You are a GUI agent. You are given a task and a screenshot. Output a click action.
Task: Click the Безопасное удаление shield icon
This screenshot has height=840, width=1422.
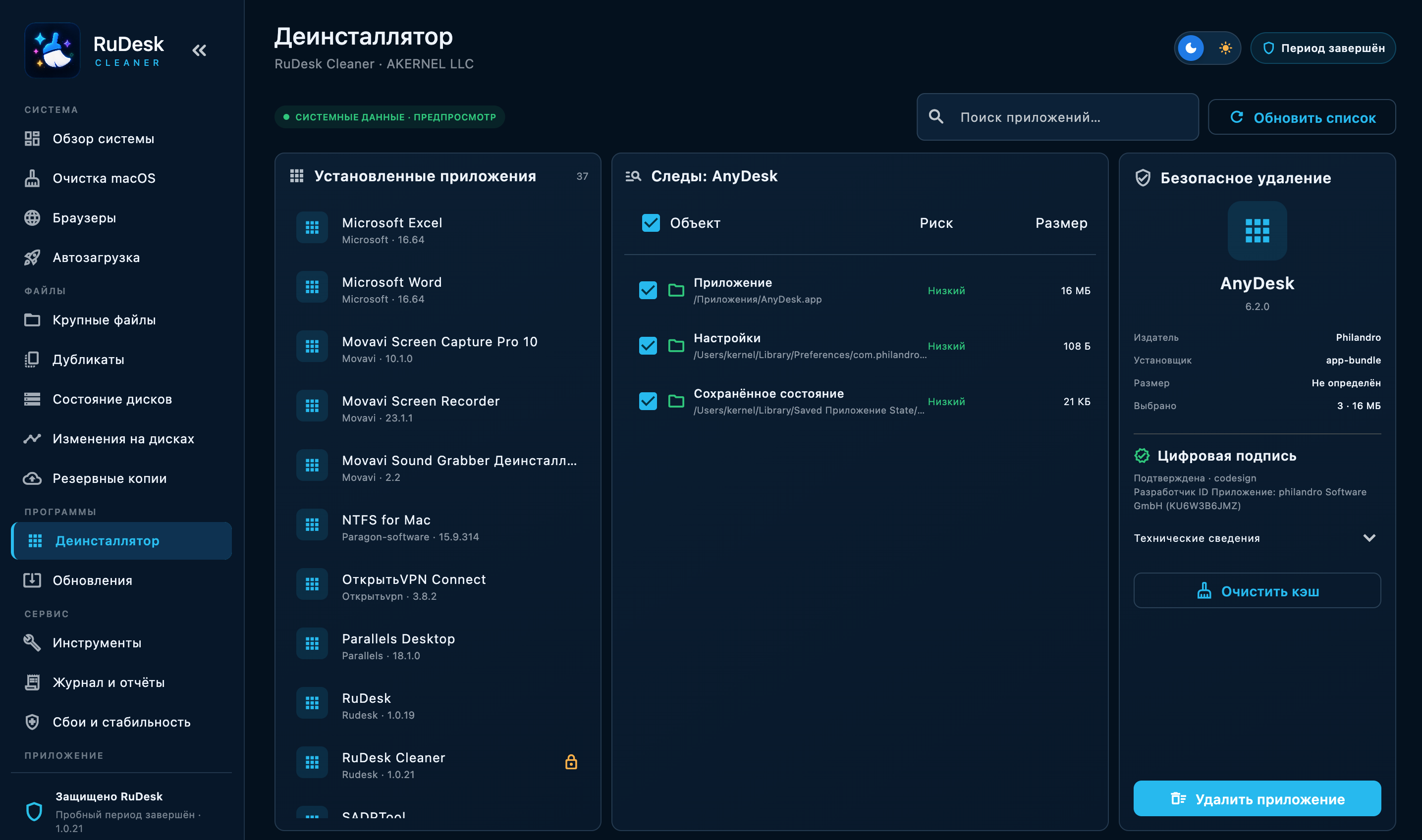1143,178
